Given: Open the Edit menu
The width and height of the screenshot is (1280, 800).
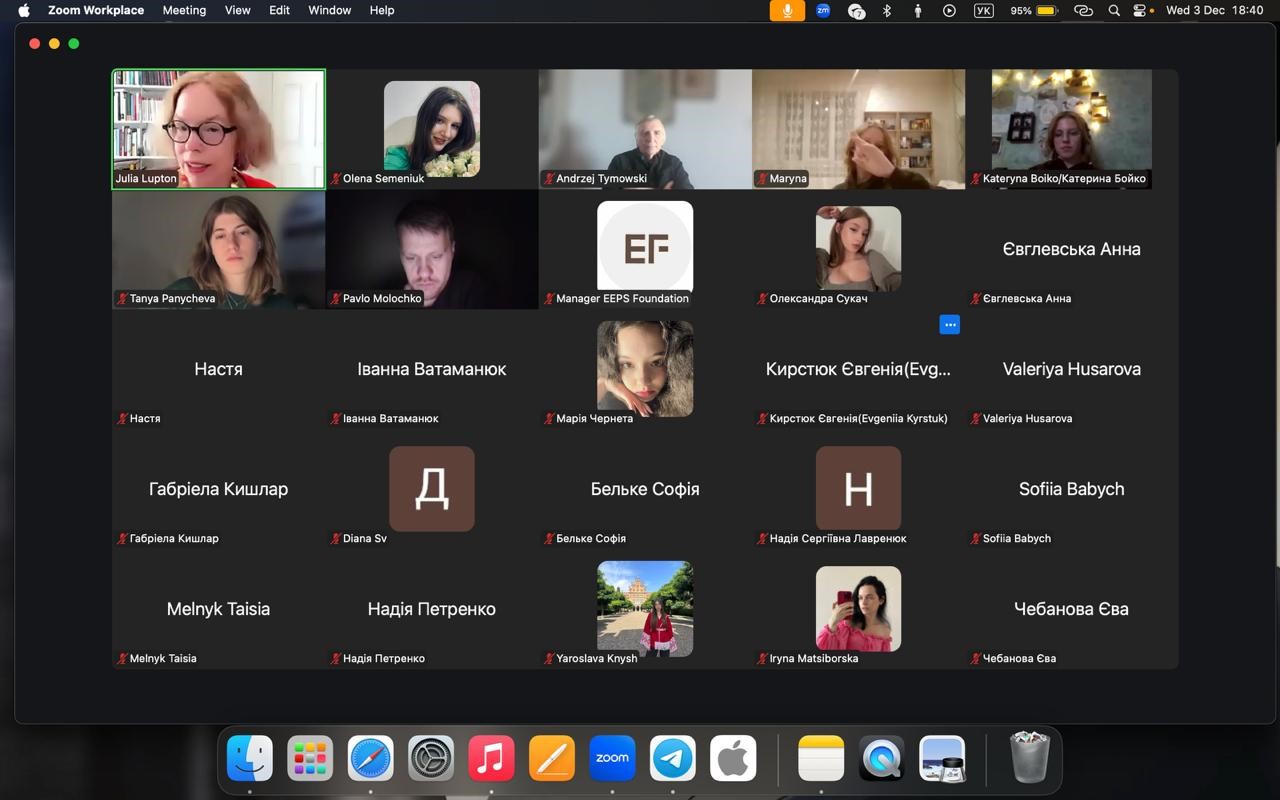Looking at the screenshot, I should (x=279, y=10).
